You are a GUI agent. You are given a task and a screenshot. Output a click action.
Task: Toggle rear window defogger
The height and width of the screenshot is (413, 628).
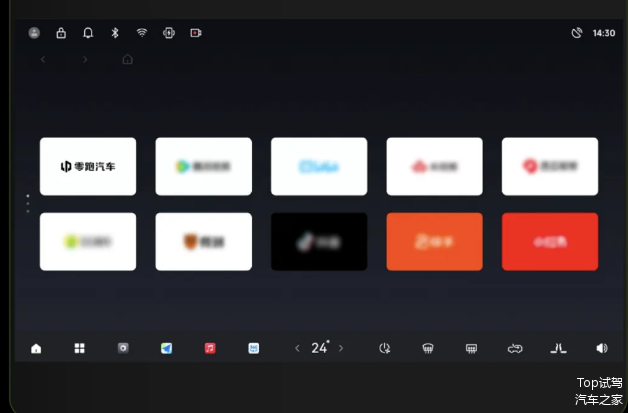pos(471,348)
